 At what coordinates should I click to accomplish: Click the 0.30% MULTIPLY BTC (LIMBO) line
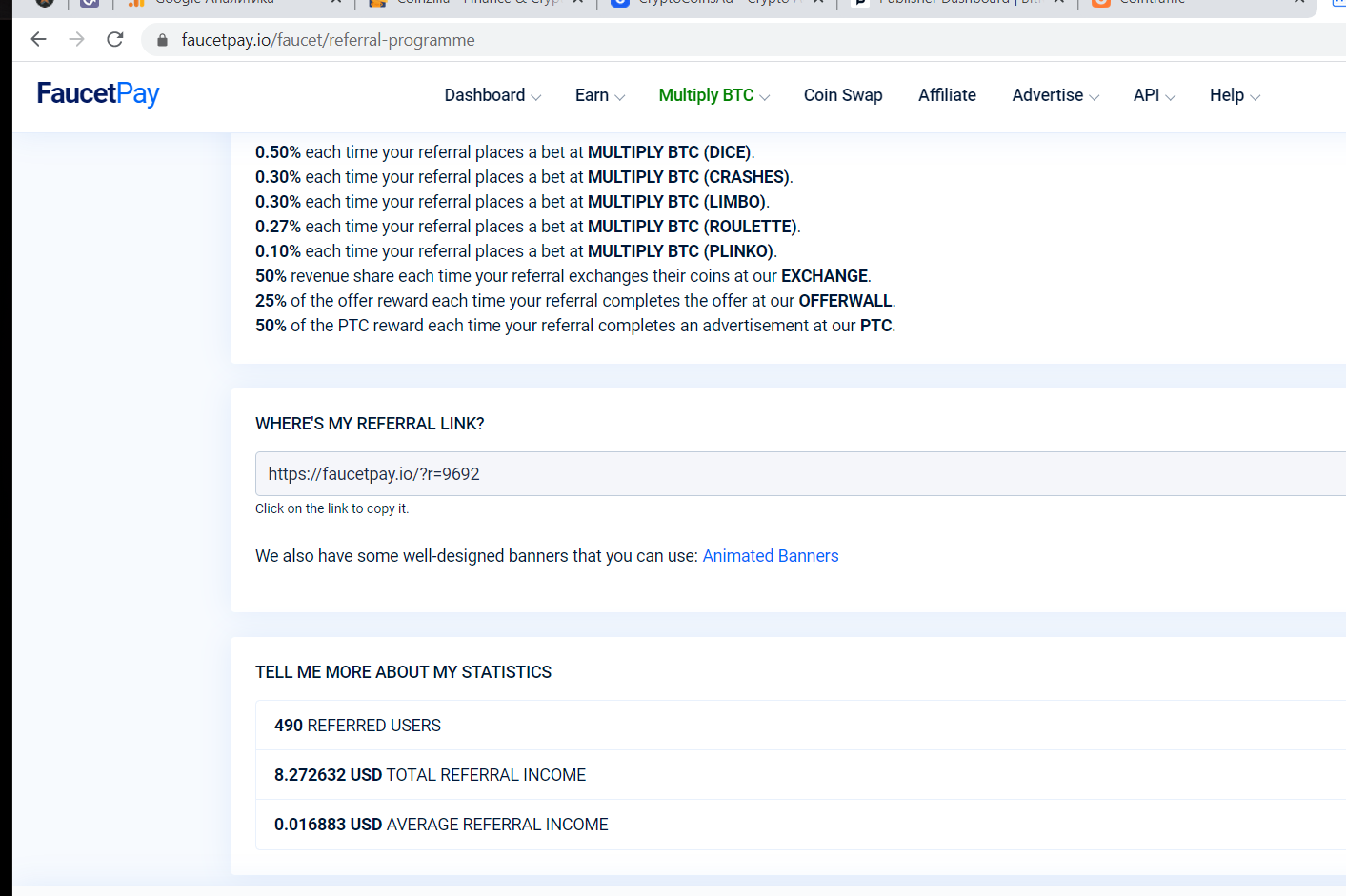click(512, 202)
